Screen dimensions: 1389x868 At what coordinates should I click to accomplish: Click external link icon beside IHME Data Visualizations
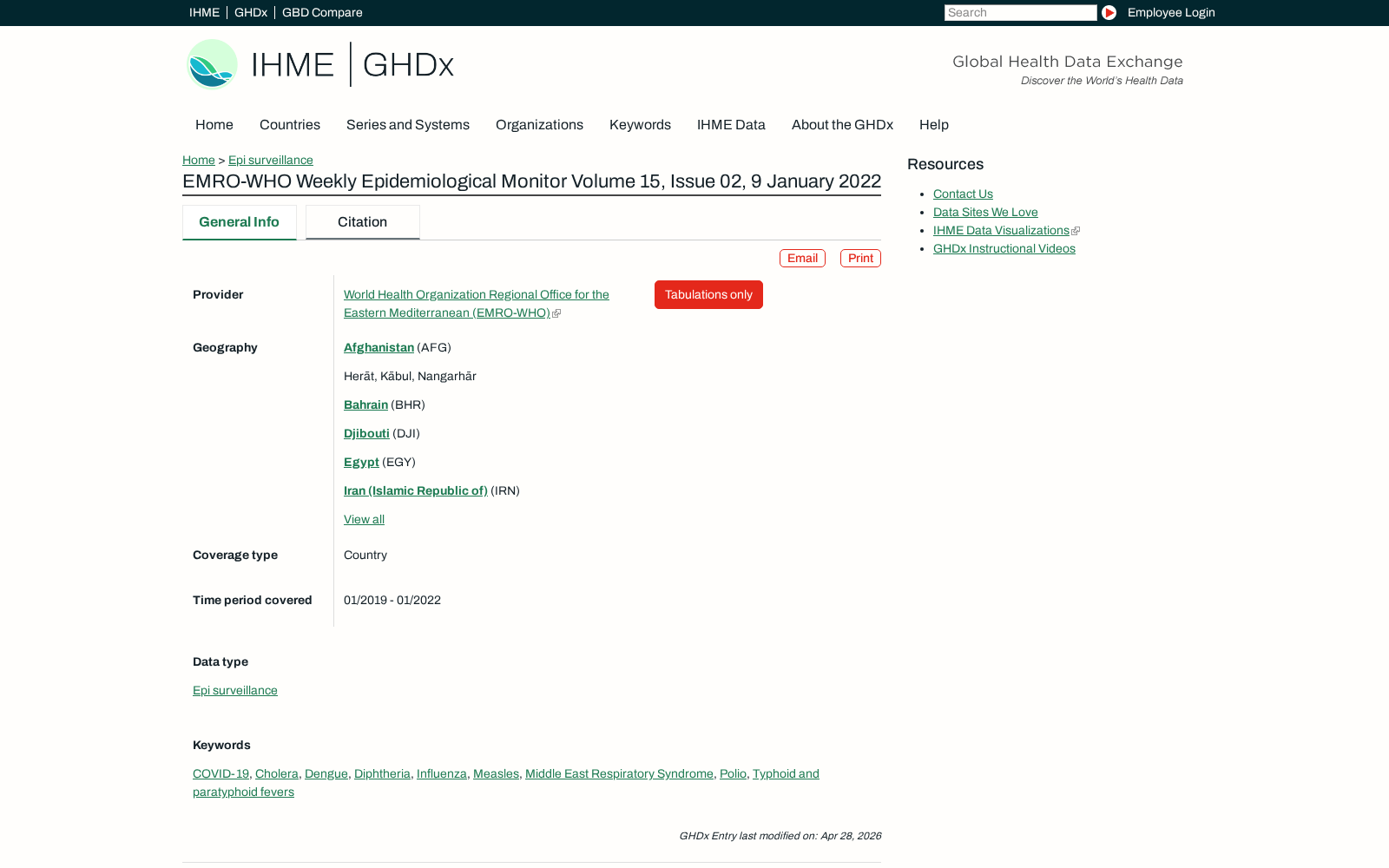click(1076, 231)
